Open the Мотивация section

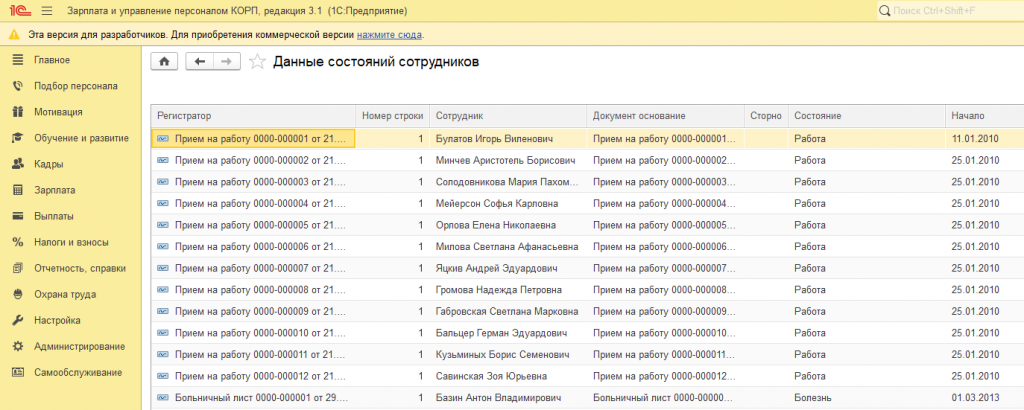[58, 112]
